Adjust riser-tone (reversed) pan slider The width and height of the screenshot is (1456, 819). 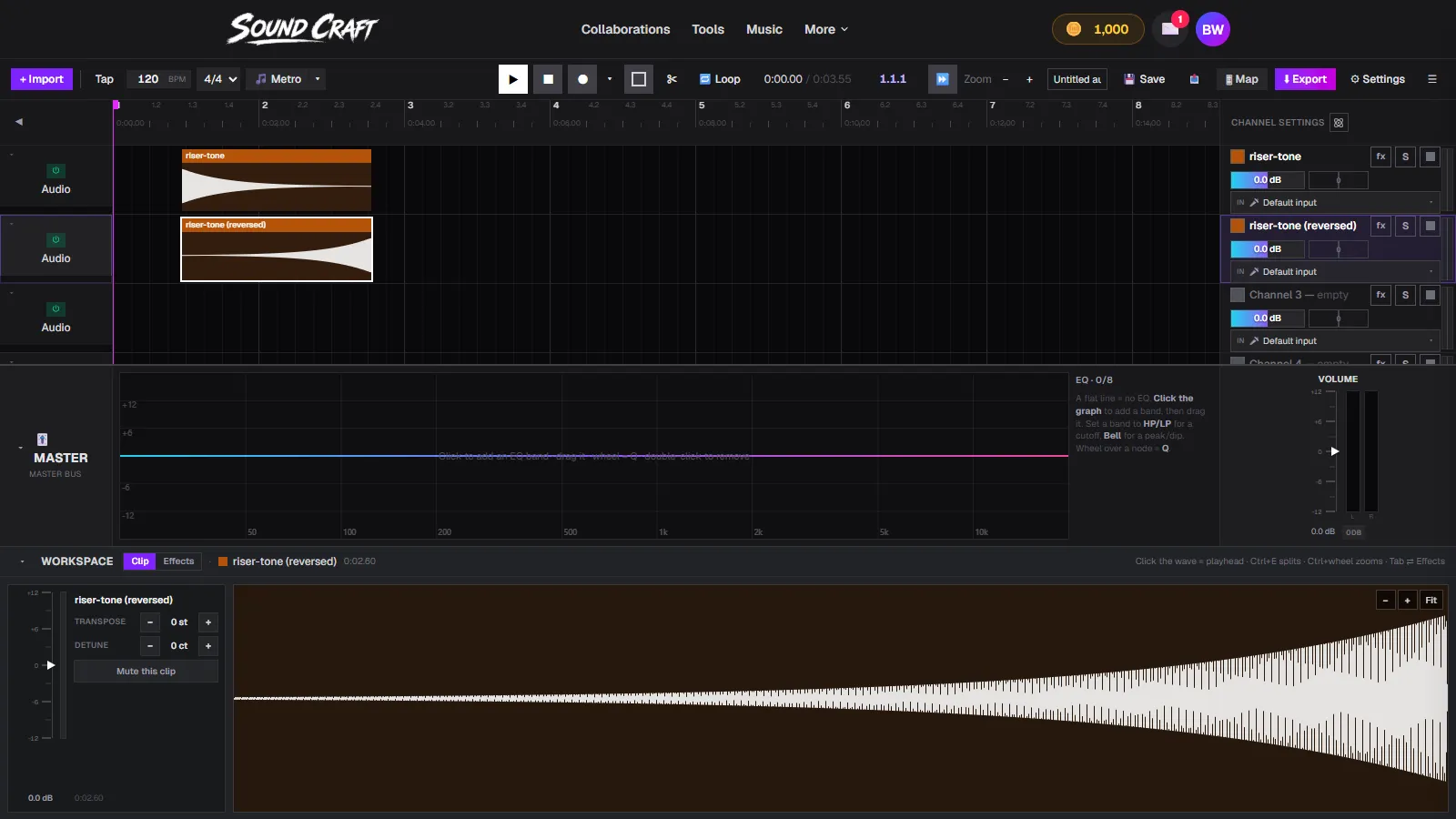1338,249
